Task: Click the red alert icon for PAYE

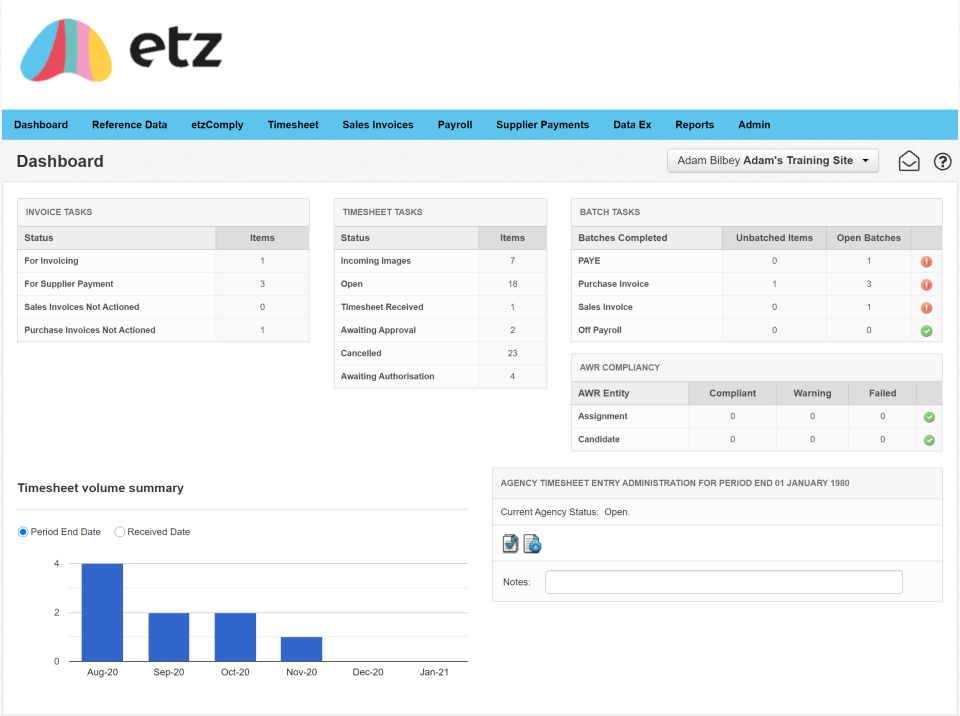Action: click(x=926, y=262)
